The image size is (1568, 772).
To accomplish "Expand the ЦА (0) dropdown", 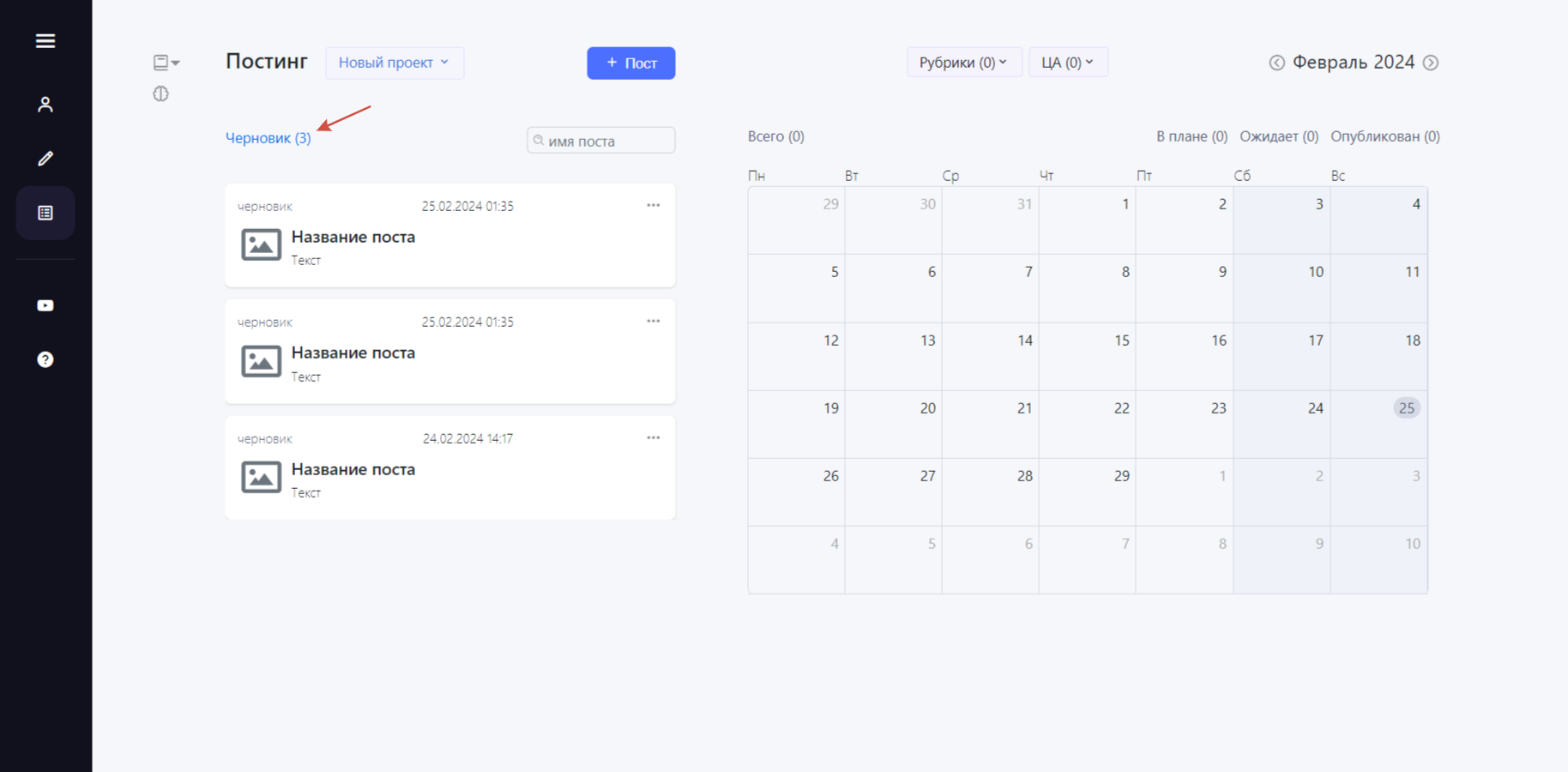I will pyautogui.click(x=1068, y=63).
